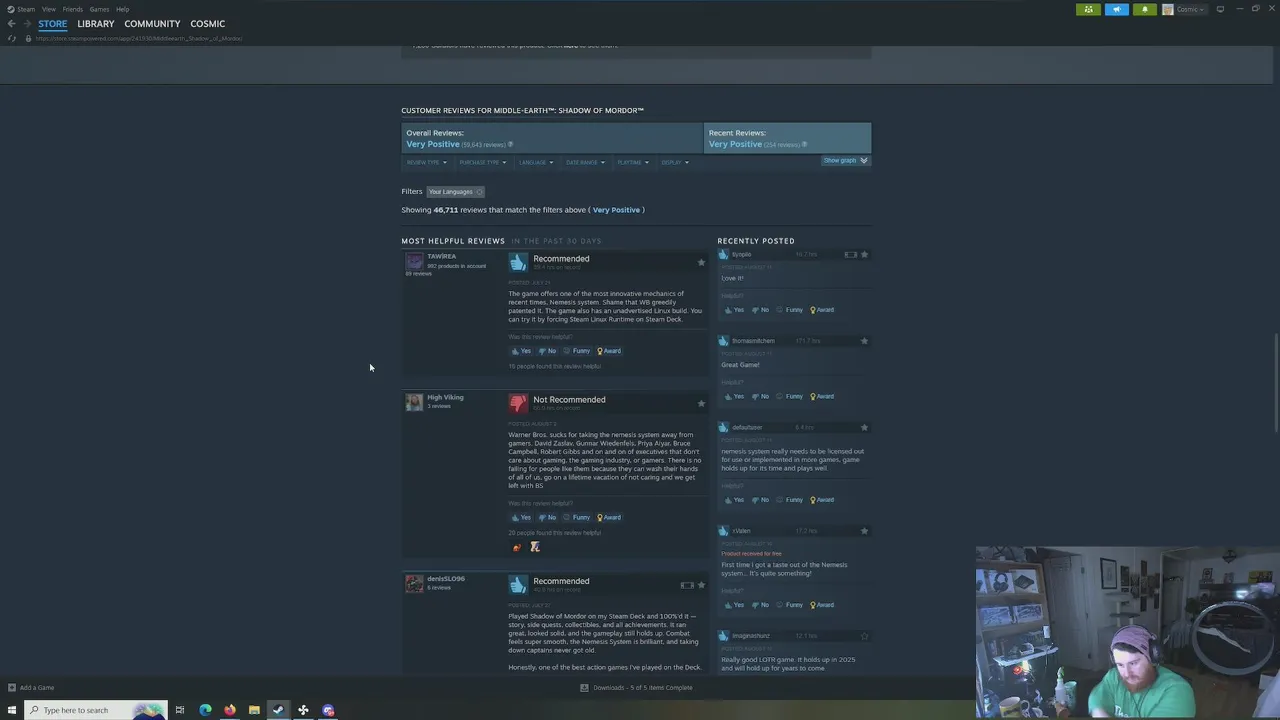Open the Display filter dropdown
Screen dimensions: 1280x720
(x=675, y=162)
